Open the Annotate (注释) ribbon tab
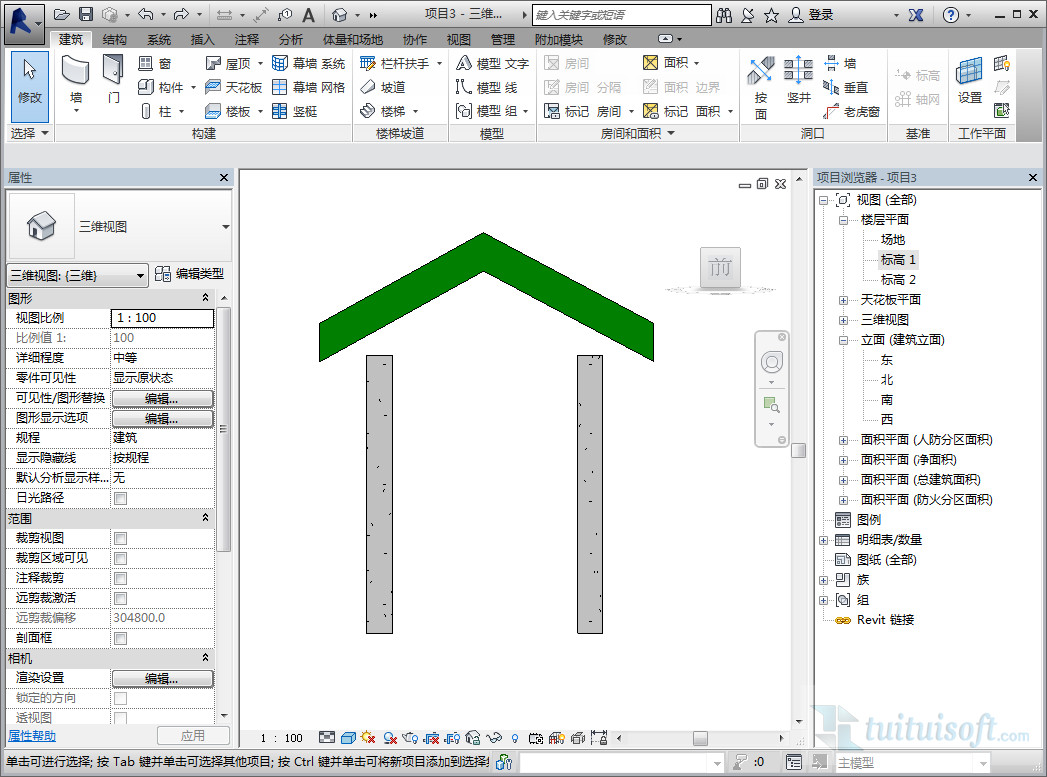 [246, 39]
